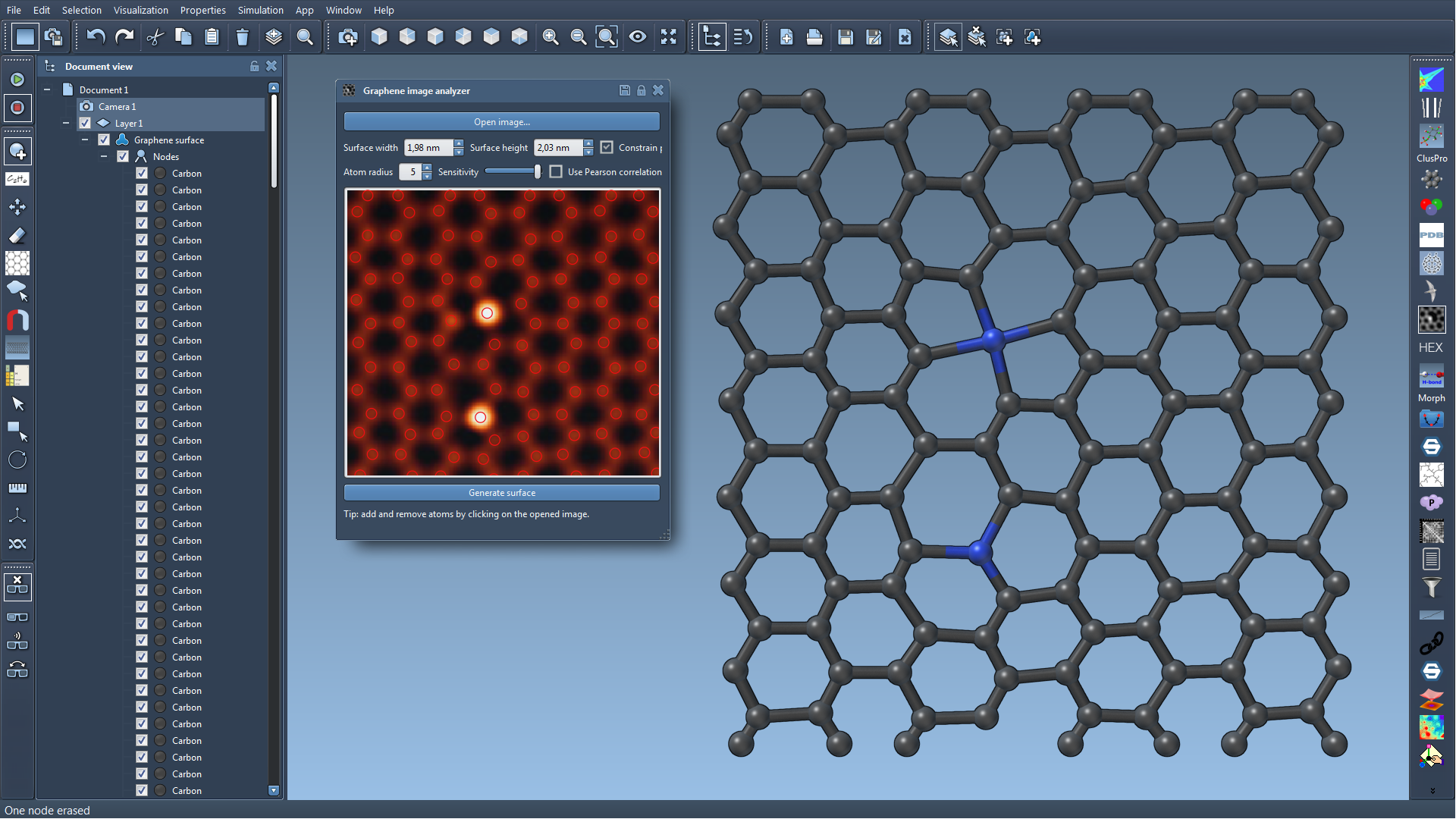Collapse the Nodes tree group
Screen dimensions: 1456x819
point(104,157)
